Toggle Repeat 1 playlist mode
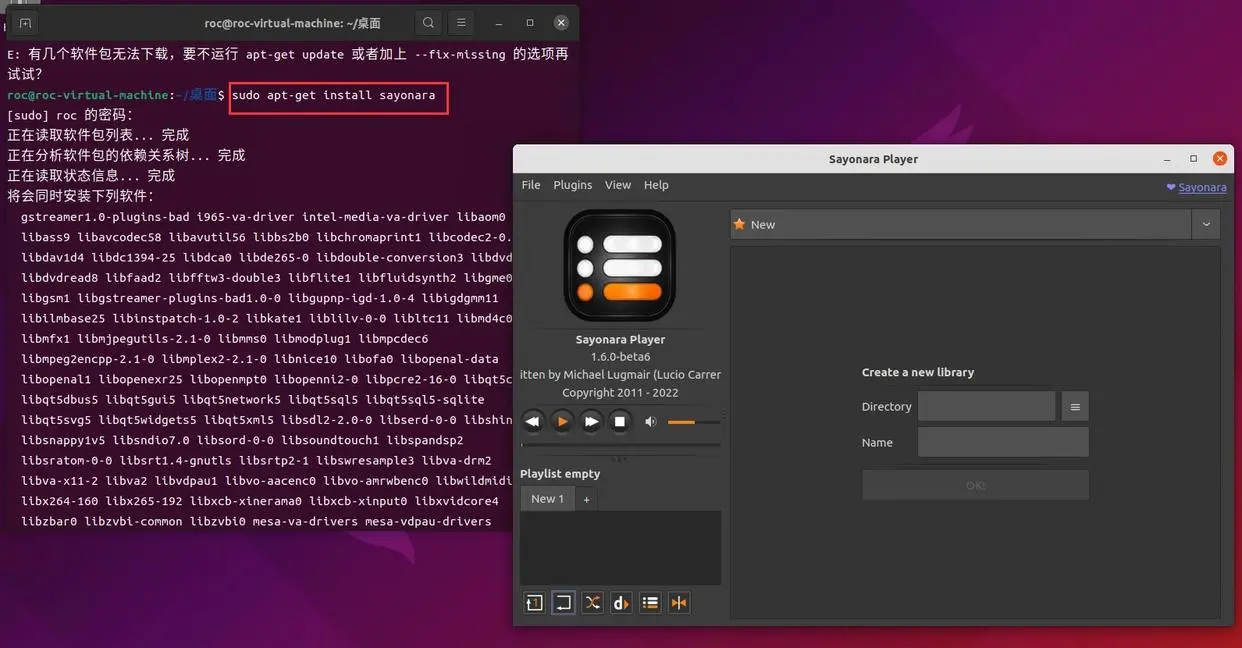 click(x=534, y=602)
